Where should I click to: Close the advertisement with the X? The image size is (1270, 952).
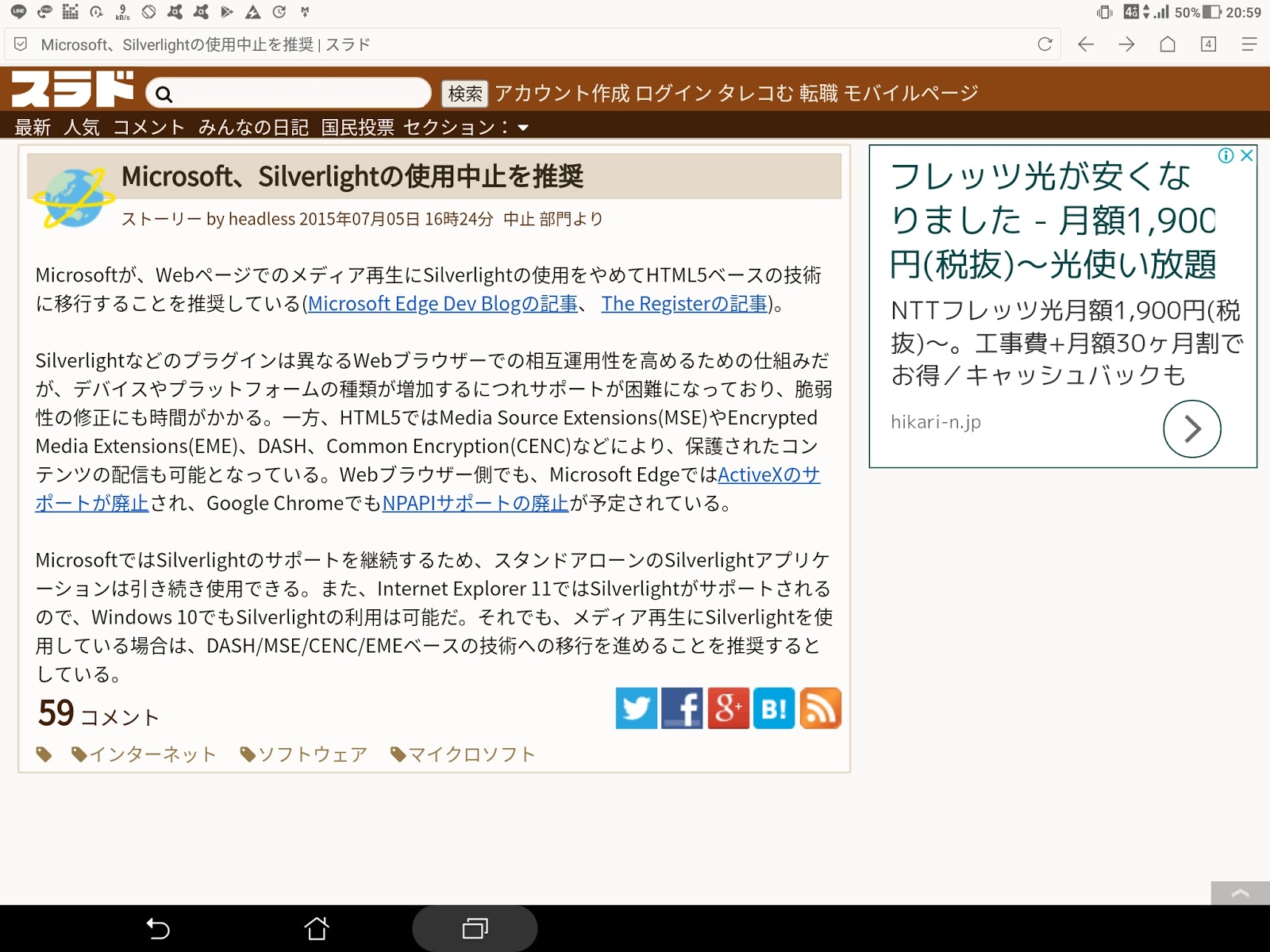point(1247,155)
